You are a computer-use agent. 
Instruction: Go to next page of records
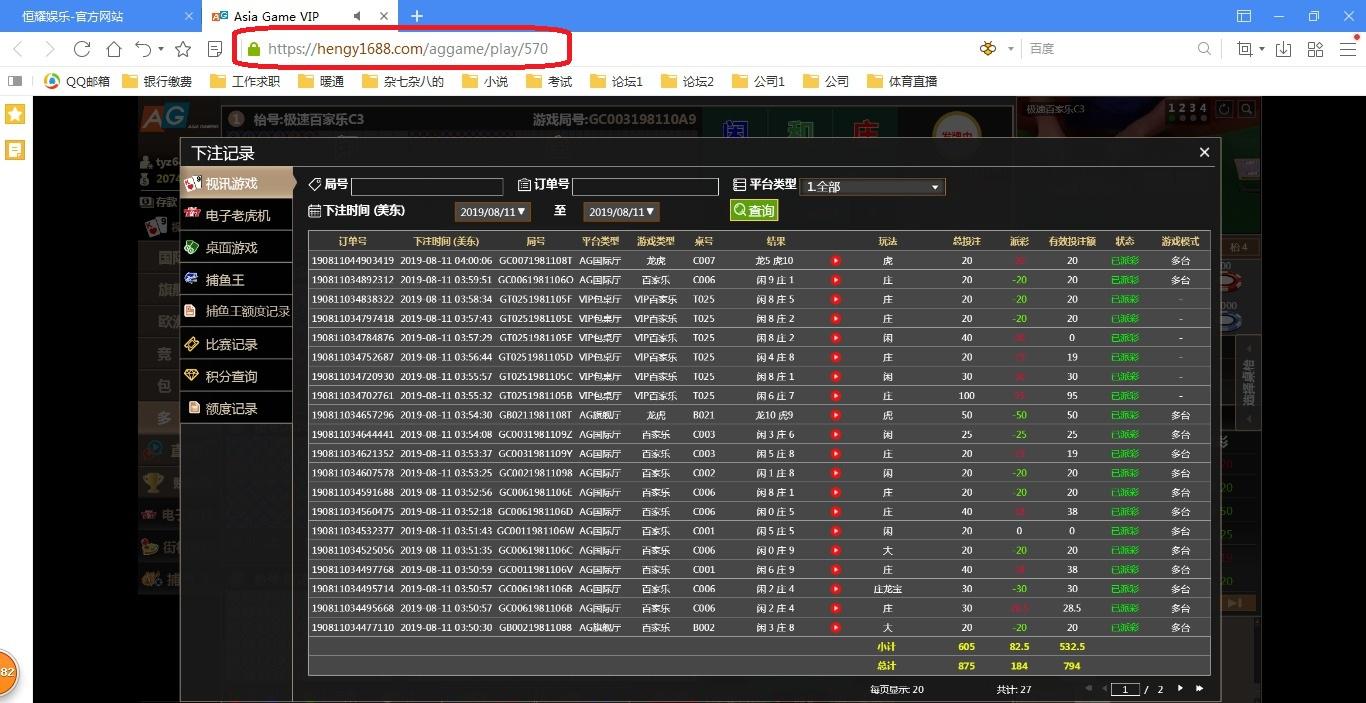[x=1180, y=689]
